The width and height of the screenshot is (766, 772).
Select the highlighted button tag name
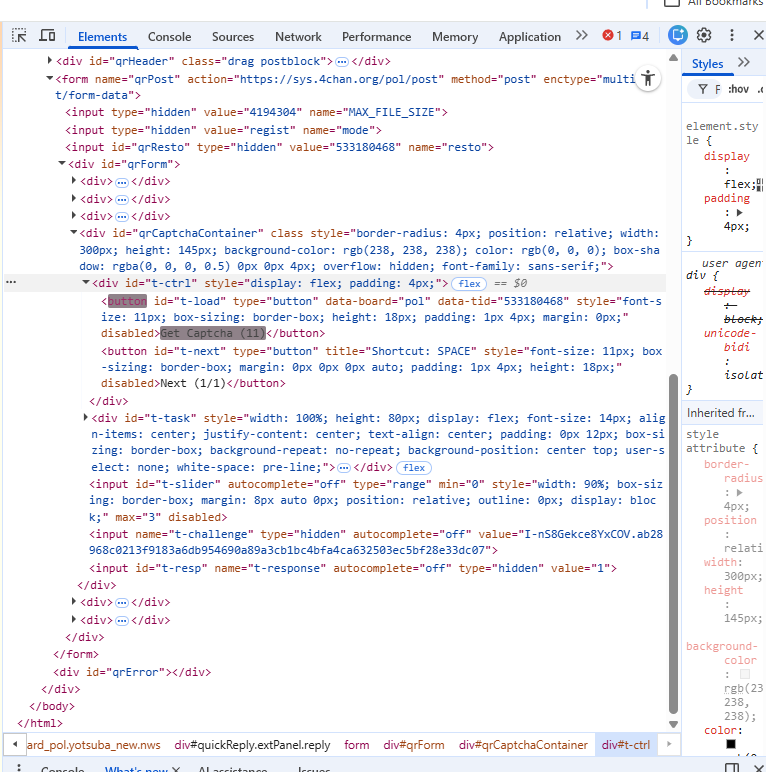[x=127, y=301]
